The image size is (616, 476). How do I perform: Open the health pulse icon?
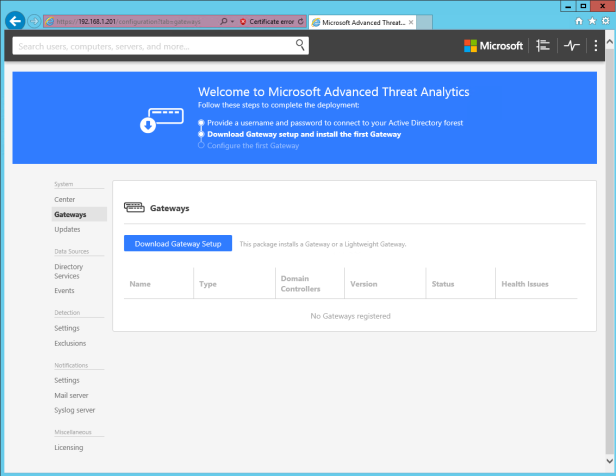tap(572, 46)
